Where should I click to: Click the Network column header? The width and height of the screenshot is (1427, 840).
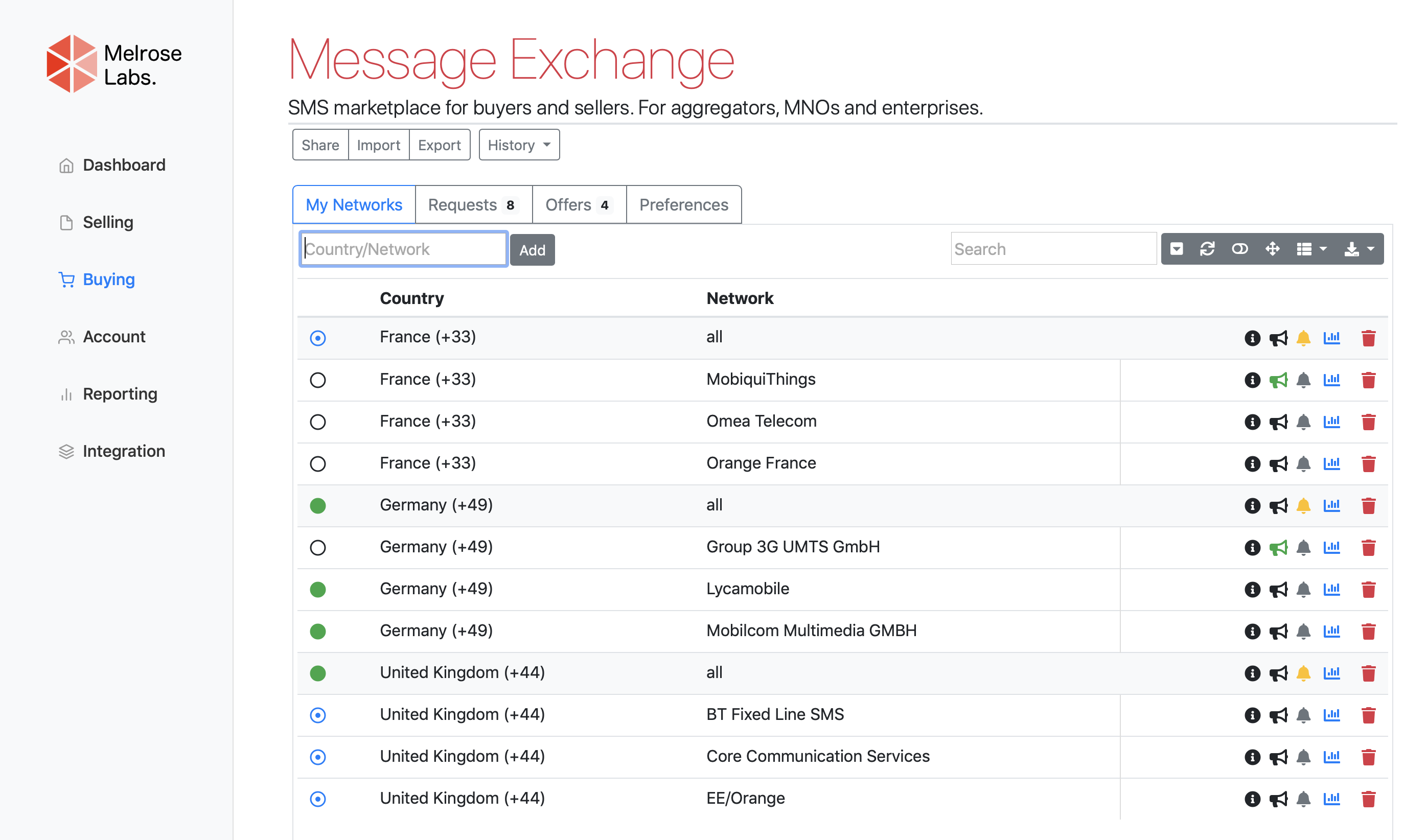[x=740, y=298]
